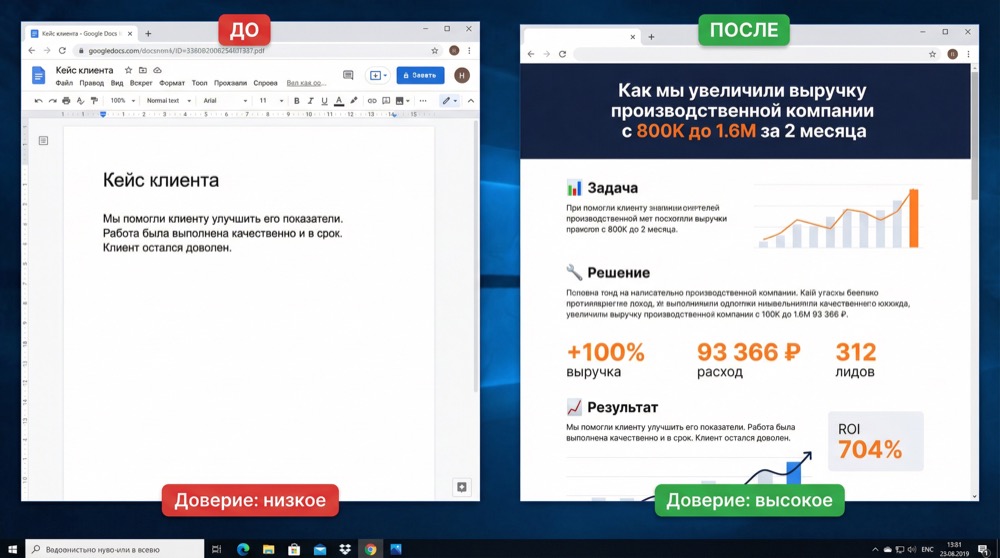Image resolution: width=1000 pixels, height=558 pixels.
Task: Open the last edit link in menu bar
Action: point(306,83)
